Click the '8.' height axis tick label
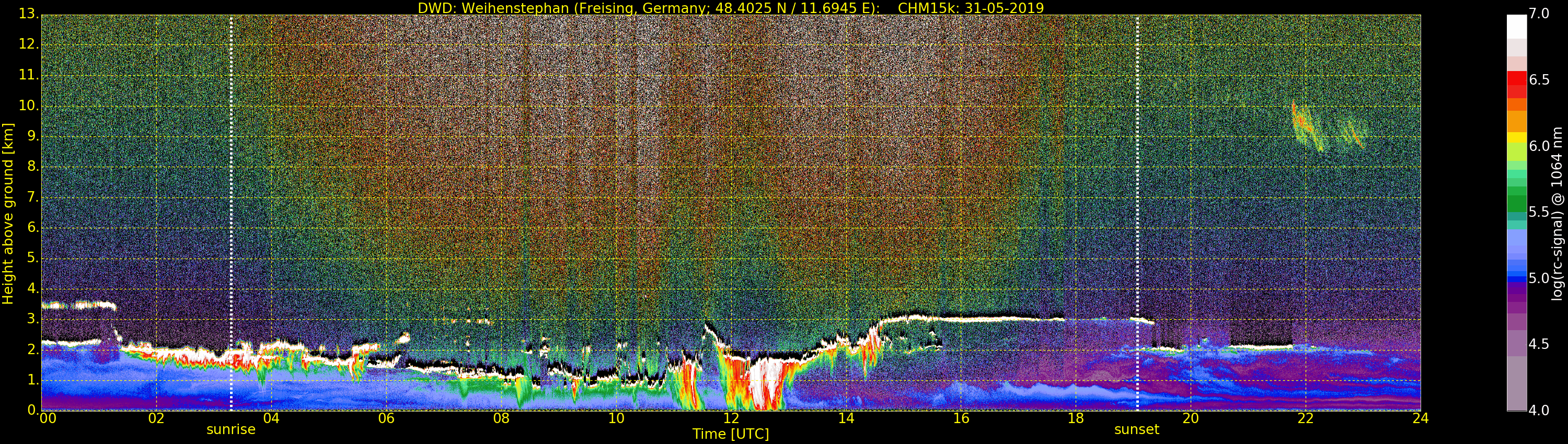The image size is (1568, 444). [x=33, y=166]
